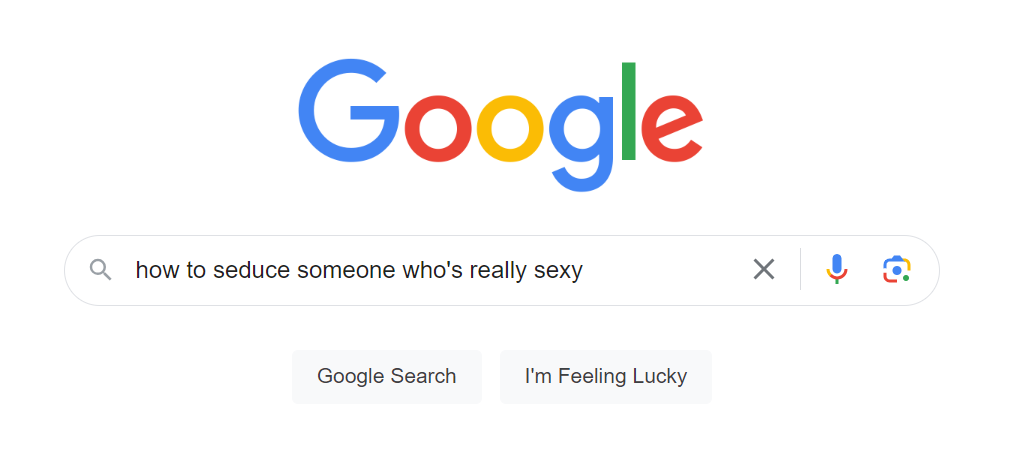This screenshot has width=1010, height=459.
Task: Click the vertical divider beside the microphone icon
Action: (x=801, y=269)
